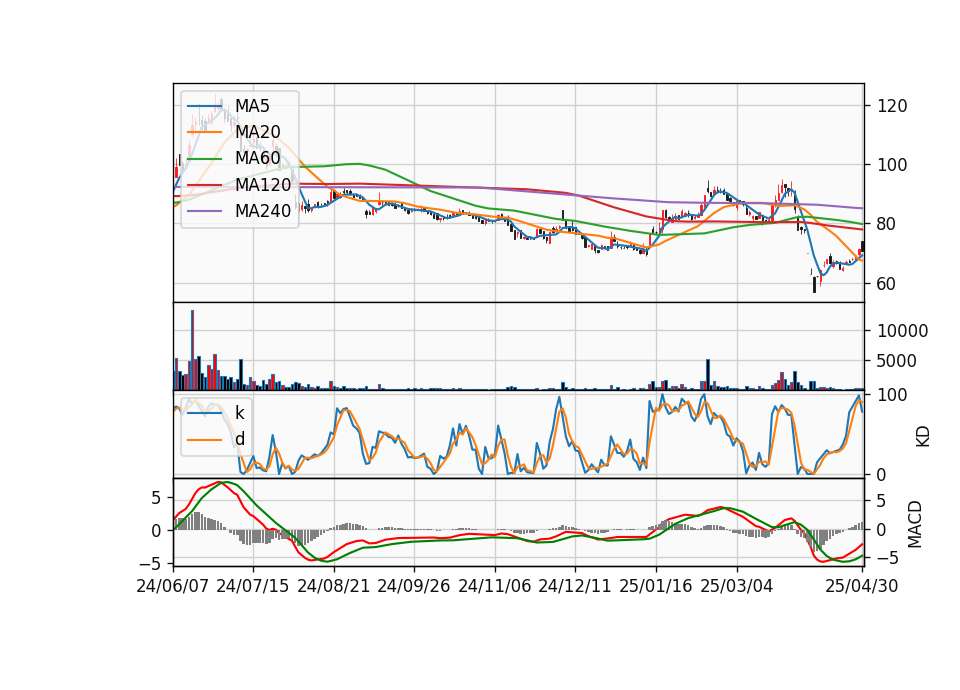Click the blue MA5 legend line sample
Screen dimensions: 960x690
point(204,106)
